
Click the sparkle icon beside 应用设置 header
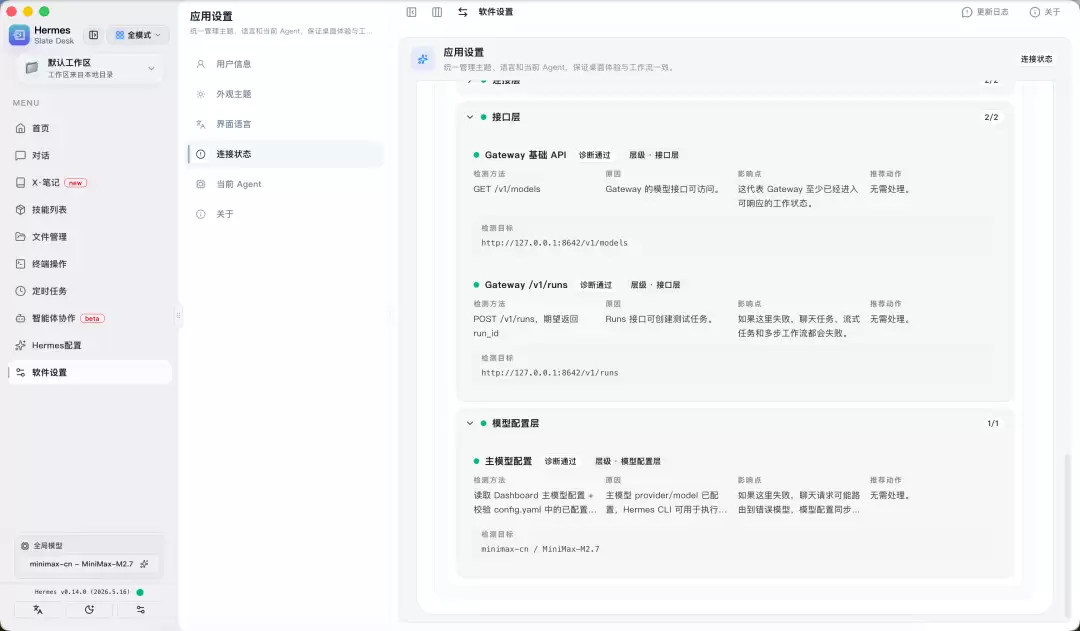[423, 59]
